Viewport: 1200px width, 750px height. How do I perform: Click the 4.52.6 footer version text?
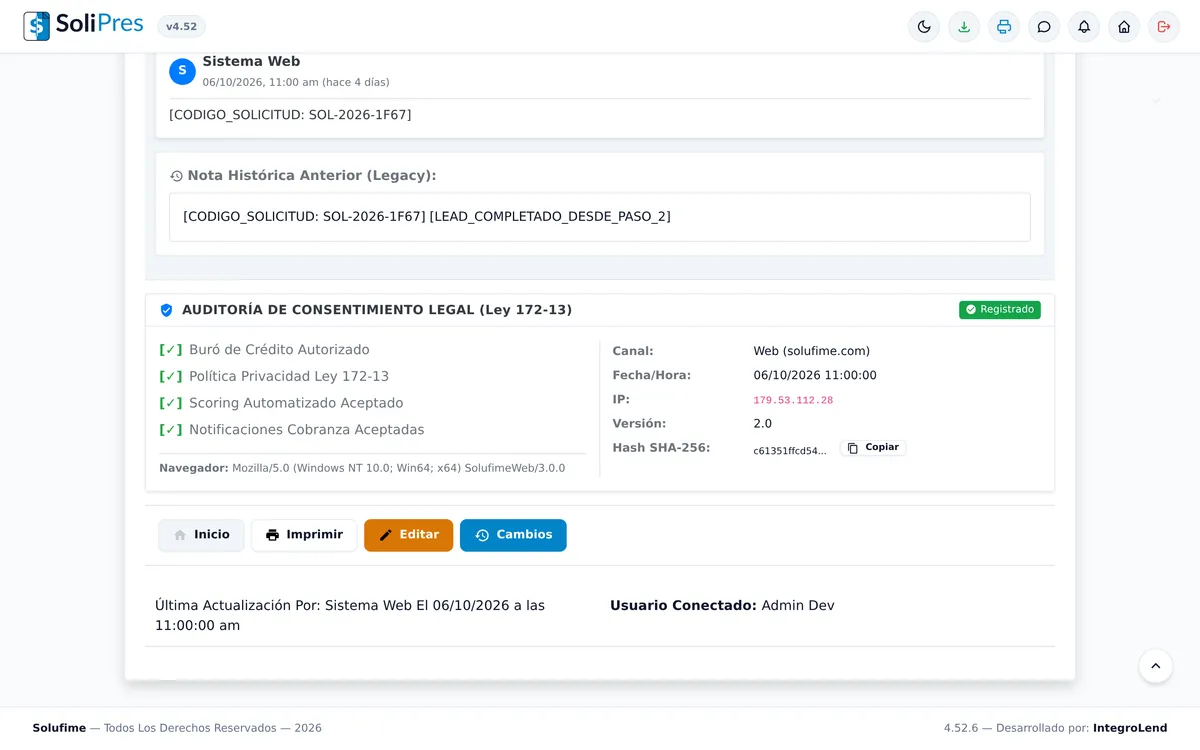tap(961, 728)
